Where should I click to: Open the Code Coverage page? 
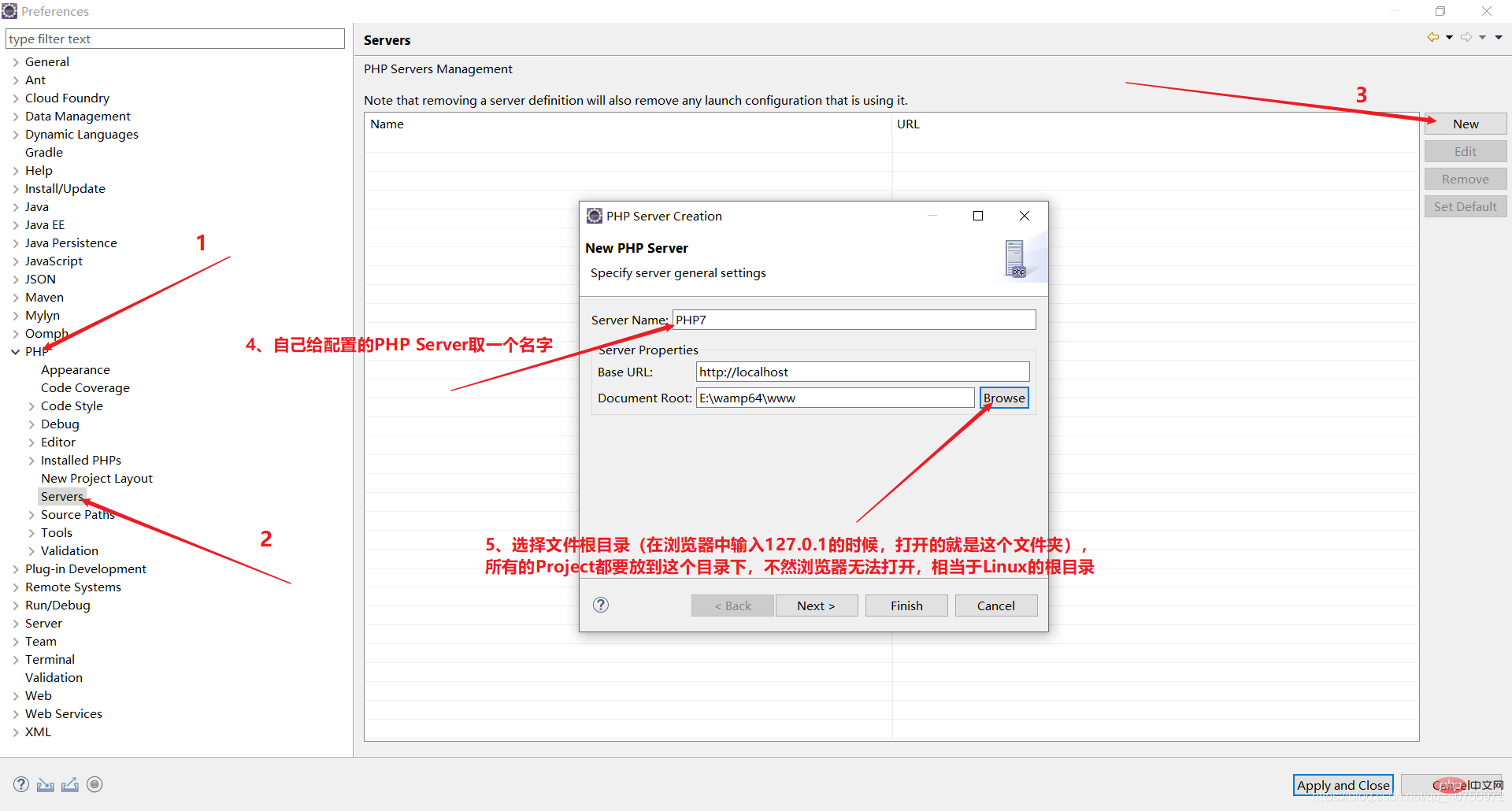coord(85,387)
